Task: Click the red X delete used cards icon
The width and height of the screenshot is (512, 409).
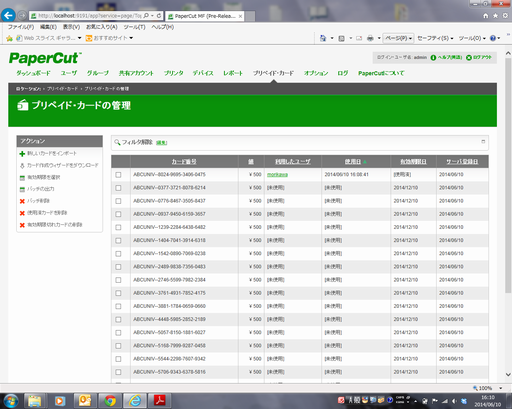Action: point(22,213)
